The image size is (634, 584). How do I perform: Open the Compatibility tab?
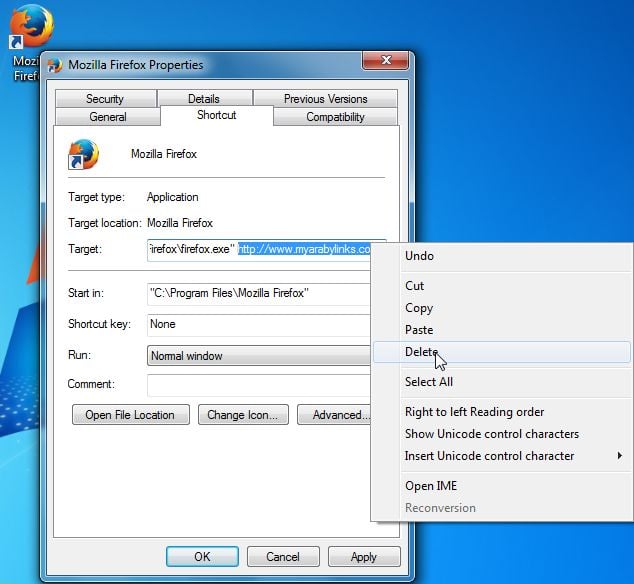335,117
